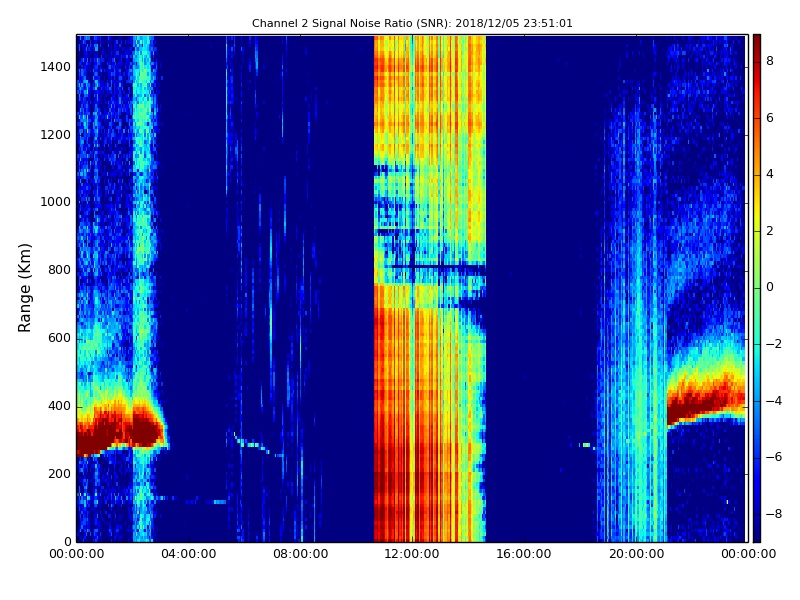The height and width of the screenshot is (600, 800).
Task: Click the y-axis tick label 800
Action: 60,270
